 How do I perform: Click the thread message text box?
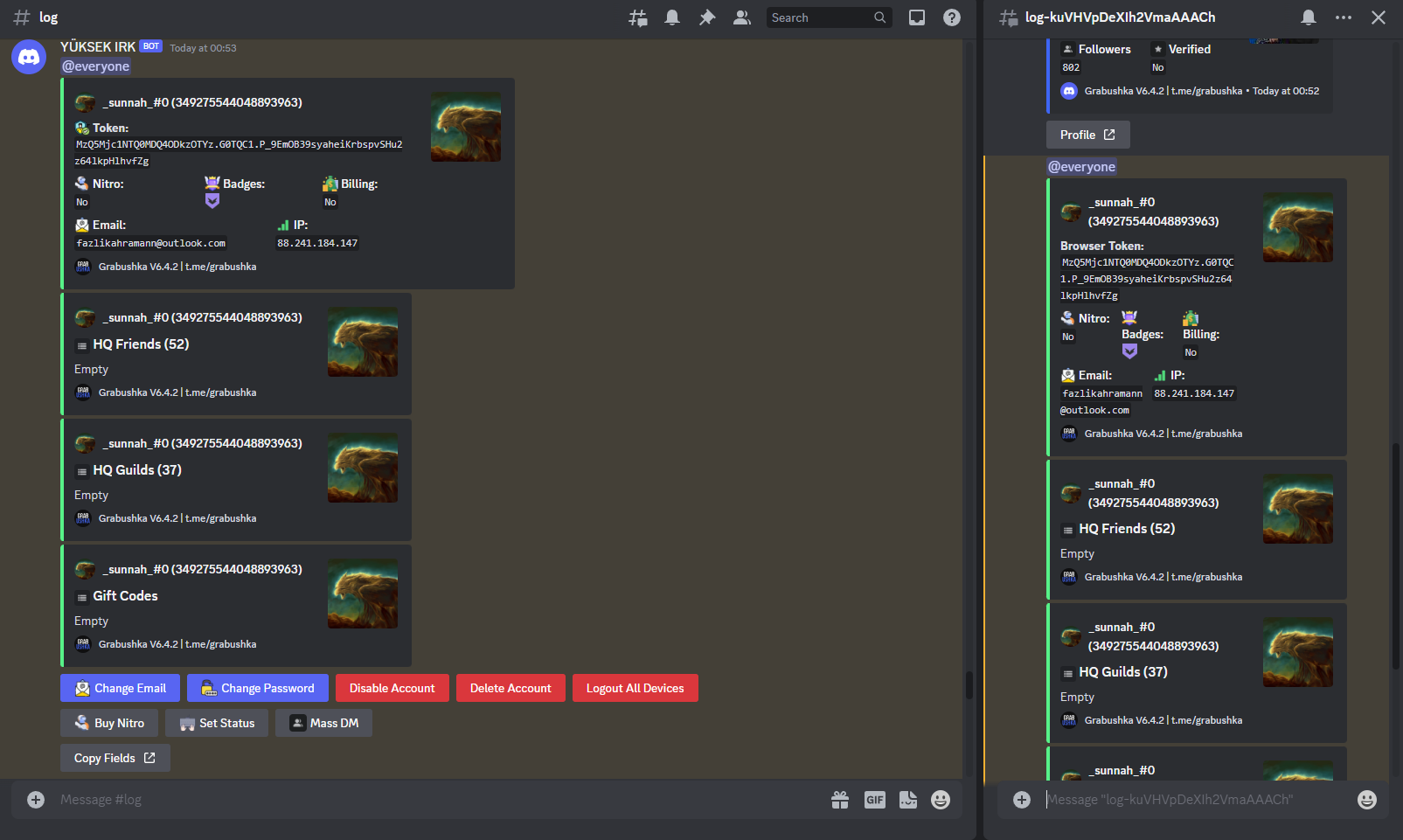coord(1196,800)
